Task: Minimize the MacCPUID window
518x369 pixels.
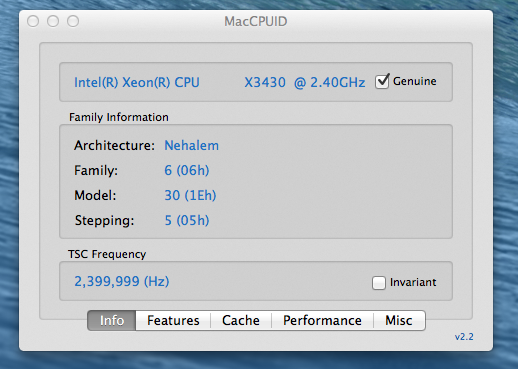Action: click(53, 21)
